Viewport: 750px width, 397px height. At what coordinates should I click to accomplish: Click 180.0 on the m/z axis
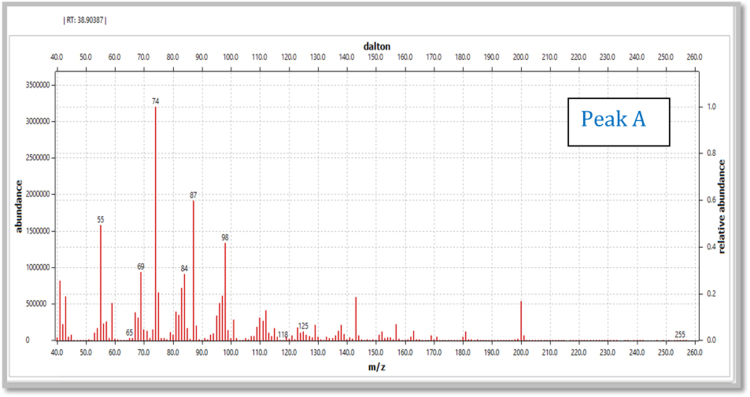(463, 353)
